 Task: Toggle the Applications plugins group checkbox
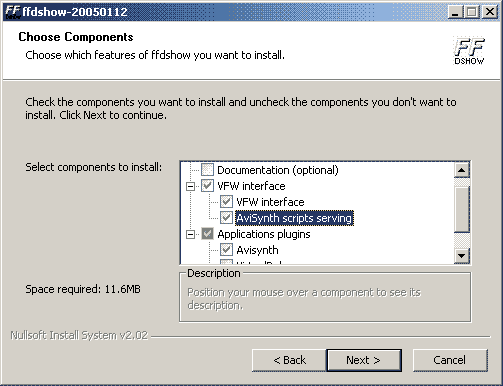(x=207, y=234)
